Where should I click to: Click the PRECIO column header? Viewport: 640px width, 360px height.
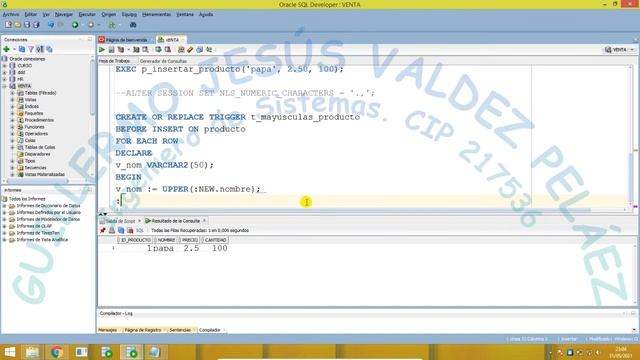point(189,240)
